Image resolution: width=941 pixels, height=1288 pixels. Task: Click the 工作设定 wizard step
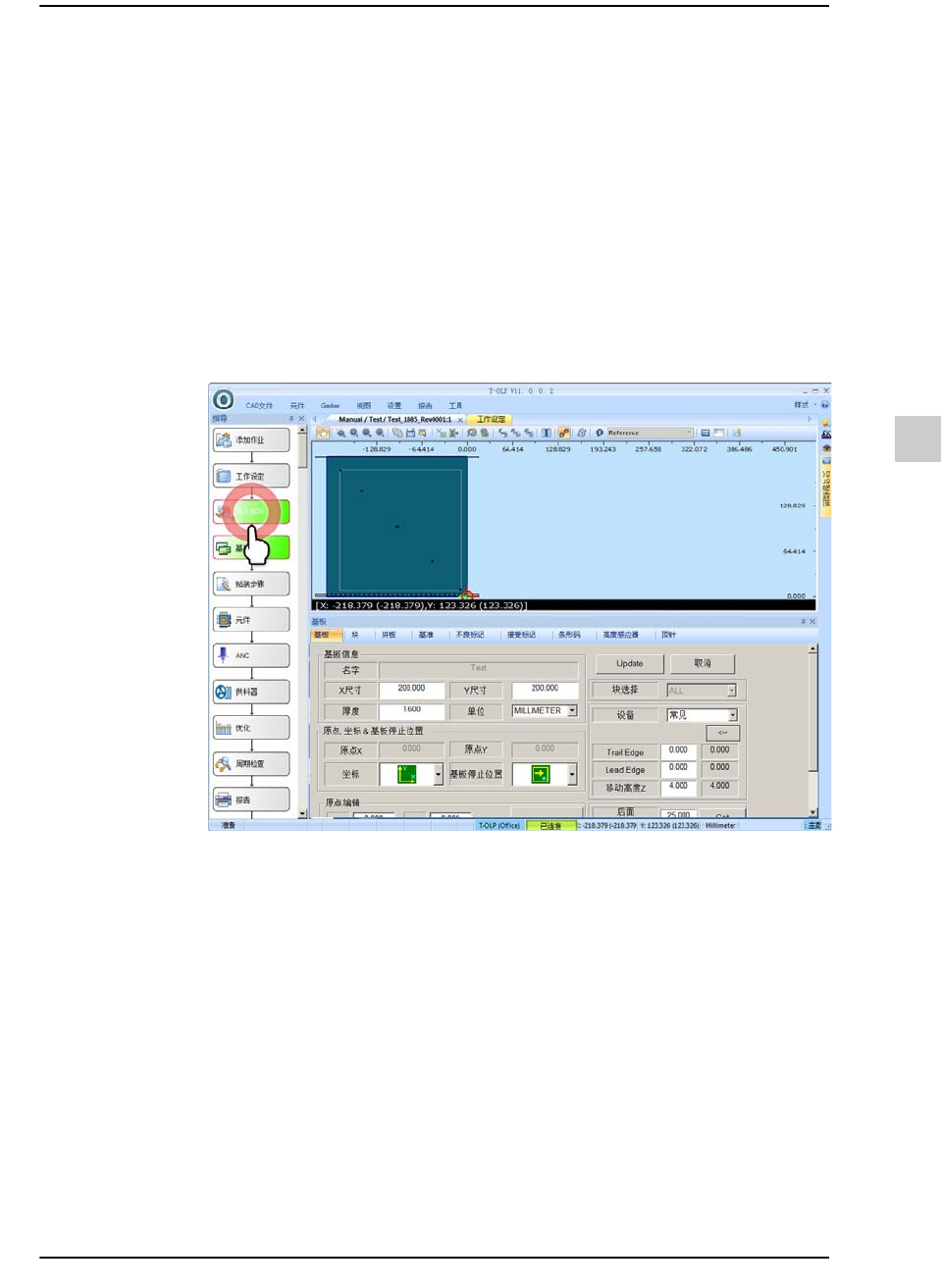pos(252,476)
